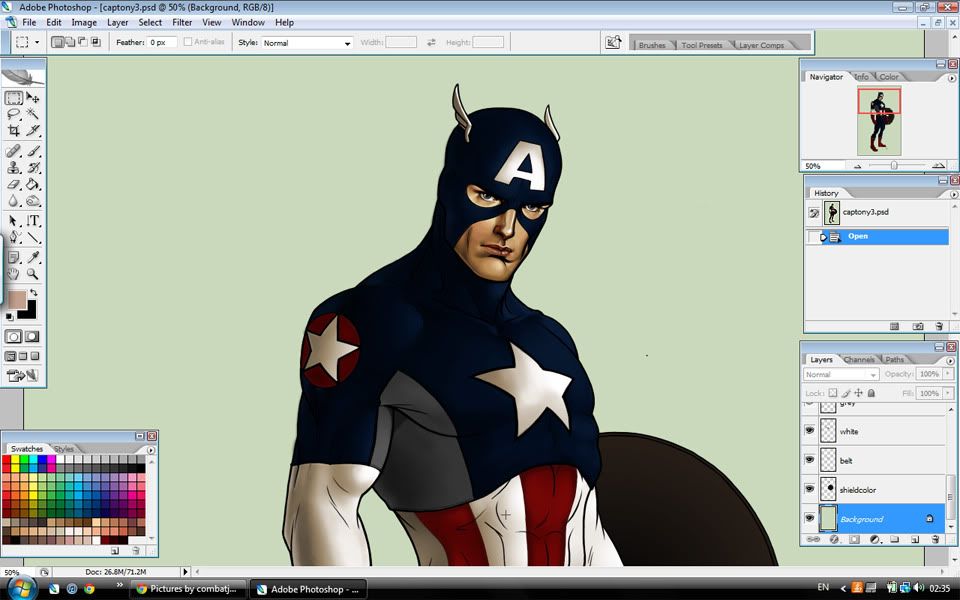Select the shieldcolor layer
This screenshot has width=960, height=600.
(875, 489)
